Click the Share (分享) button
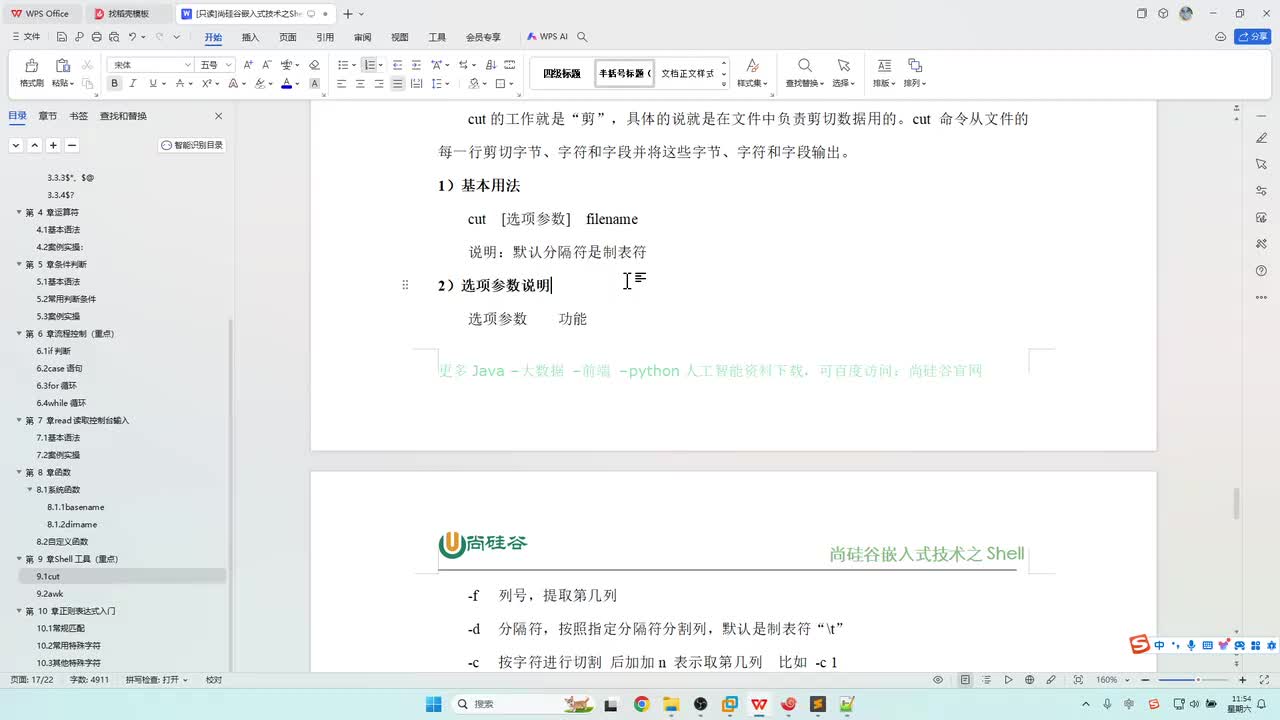1280x720 pixels. click(1253, 37)
